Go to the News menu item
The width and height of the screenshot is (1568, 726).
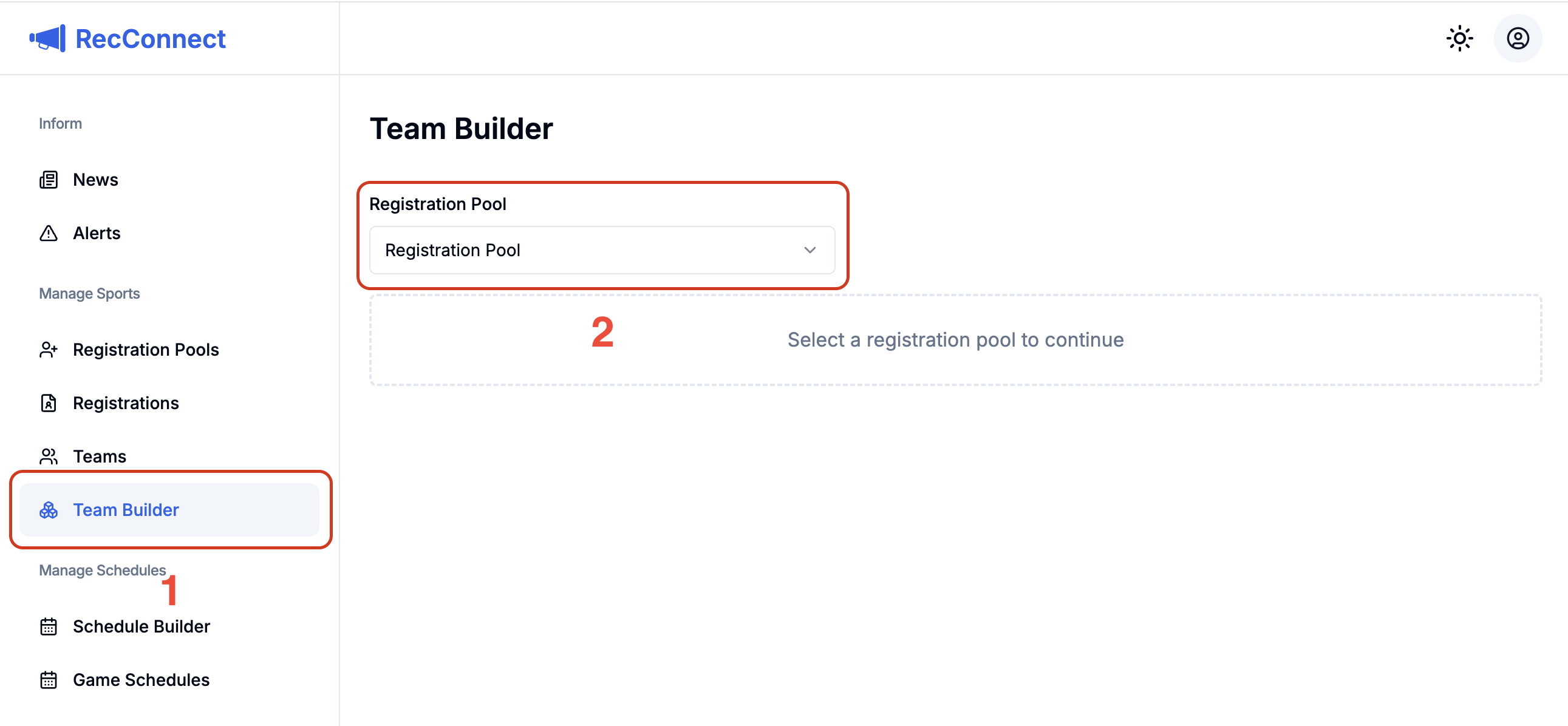click(95, 180)
